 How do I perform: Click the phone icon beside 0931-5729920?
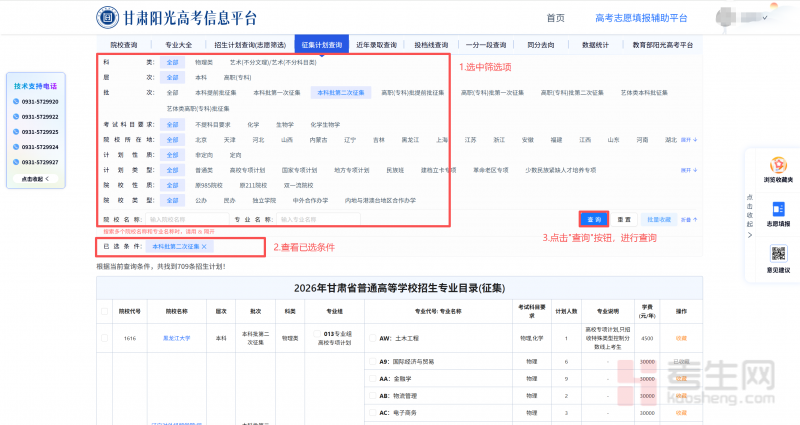click(x=16, y=102)
